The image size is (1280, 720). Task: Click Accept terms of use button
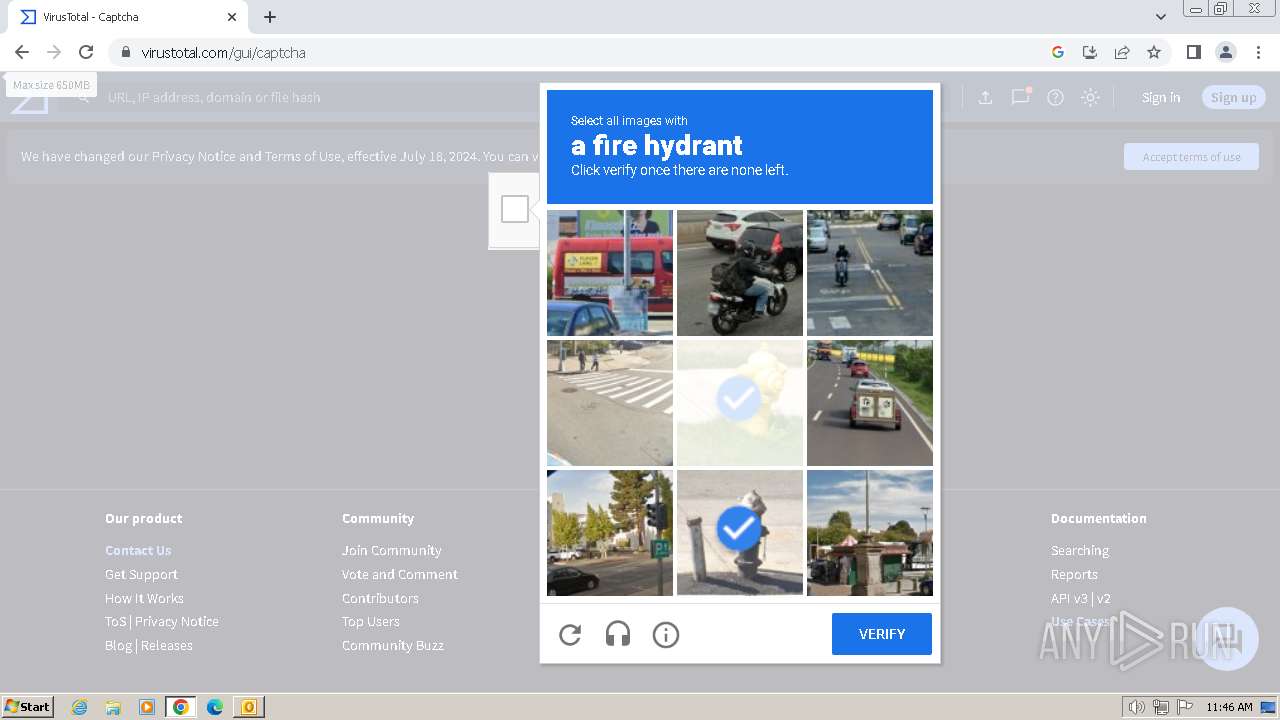[x=1191, y=157]
